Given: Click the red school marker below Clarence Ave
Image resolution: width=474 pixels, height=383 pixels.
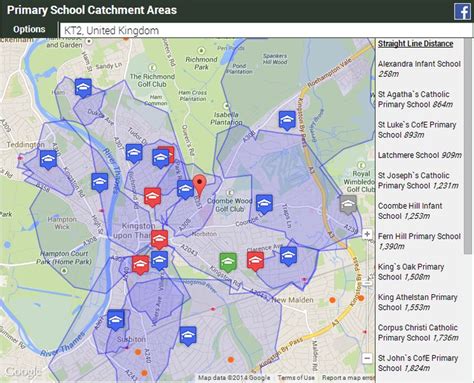Looking at the screenshot, I should (256, 261).
